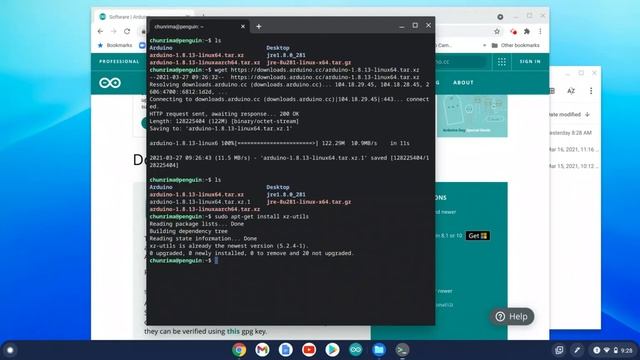640x360 pixels.
Task: Open Google Docs from the shelf
Action: click(285, 350)
